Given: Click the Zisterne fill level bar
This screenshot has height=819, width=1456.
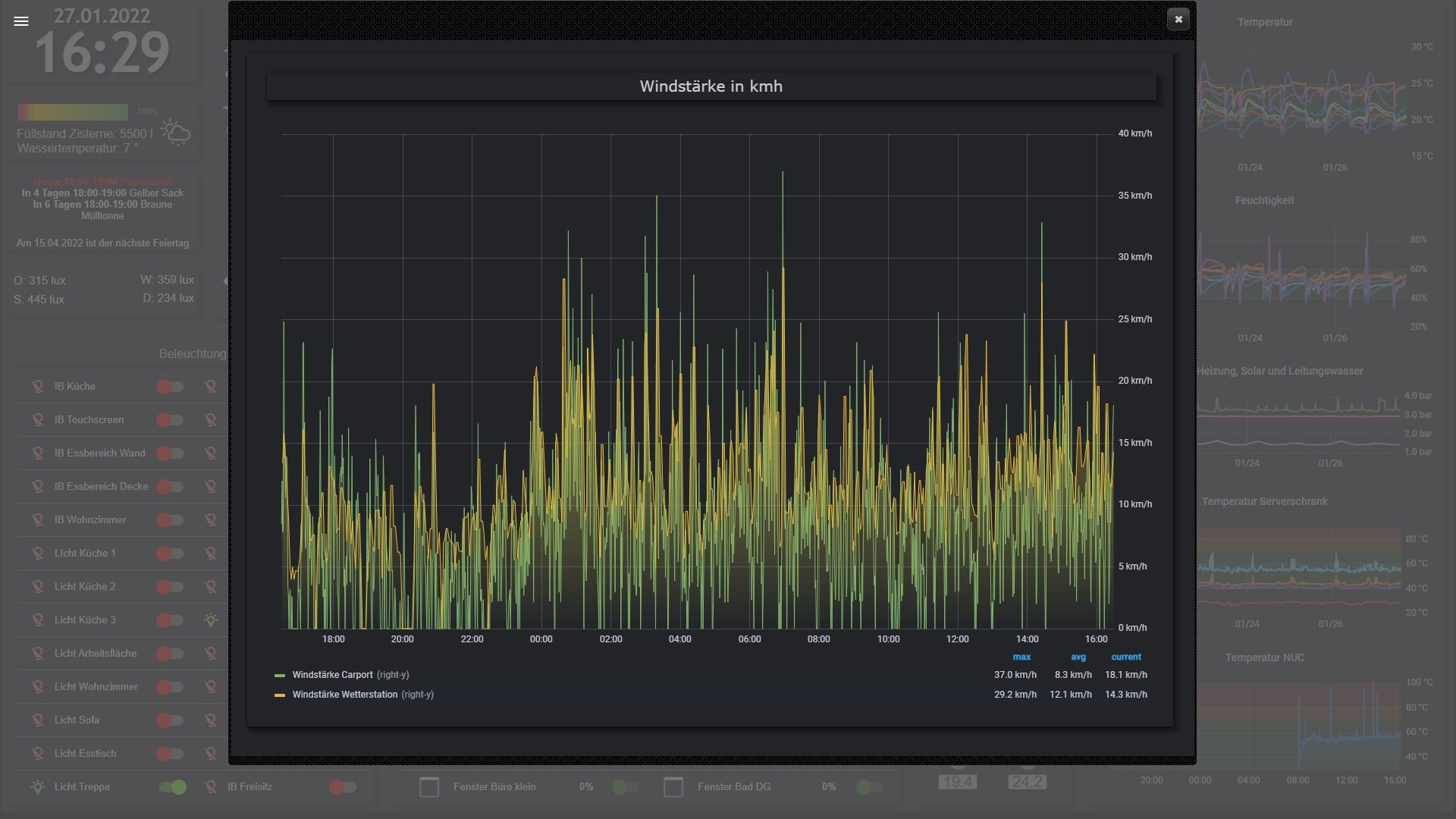Looking at the screenshot, I should (x=73, y=112).
